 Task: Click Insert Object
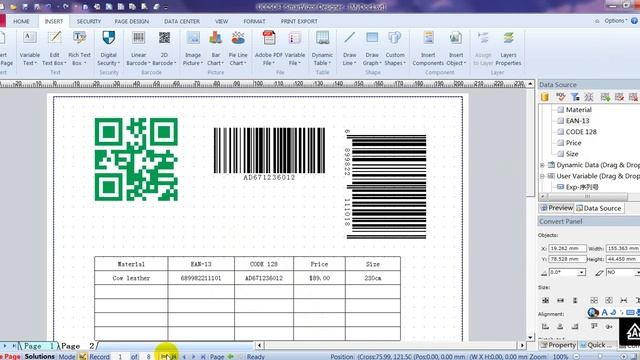[456, 48]
